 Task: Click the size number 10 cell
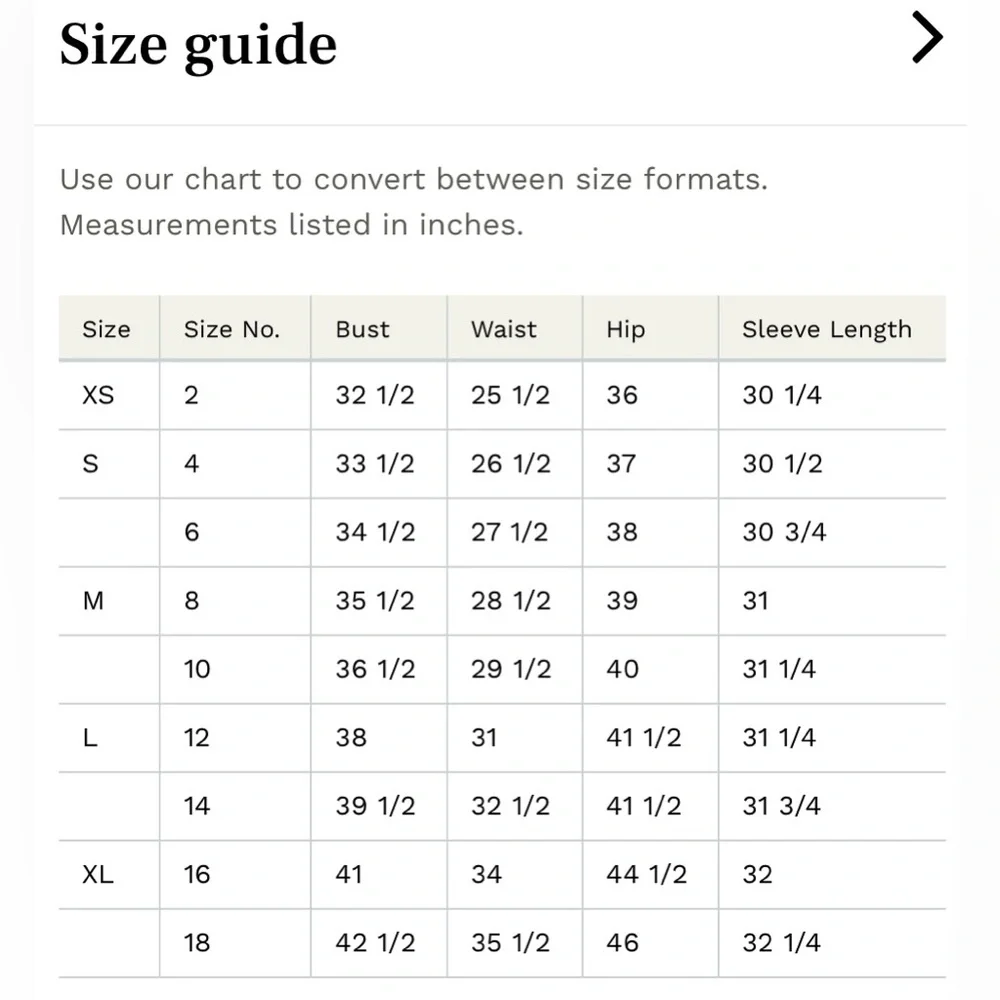197,669
